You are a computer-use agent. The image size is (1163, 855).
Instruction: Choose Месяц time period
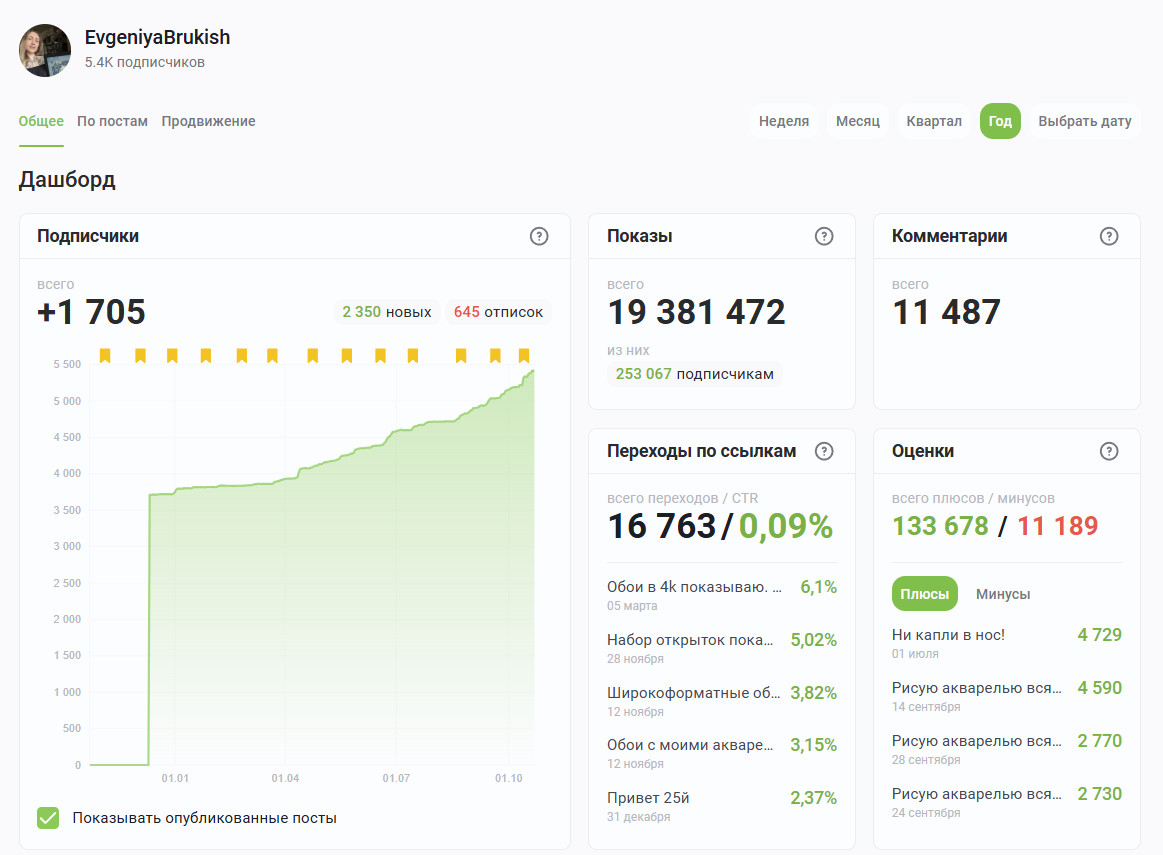pyautogui.click(x=857, y=121)
